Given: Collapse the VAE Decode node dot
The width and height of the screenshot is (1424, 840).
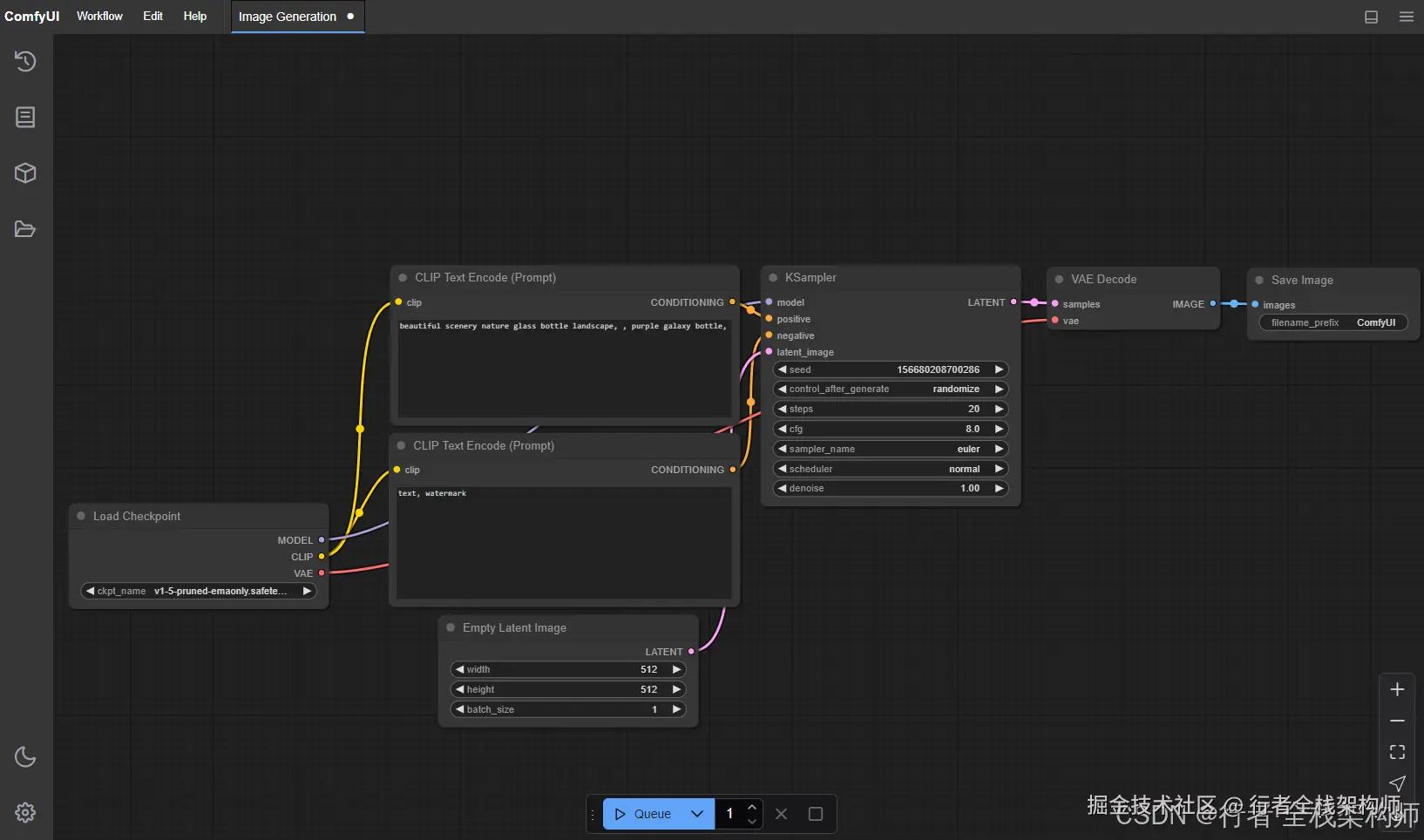Looking at the screenshot, I should click(1059, 280).
